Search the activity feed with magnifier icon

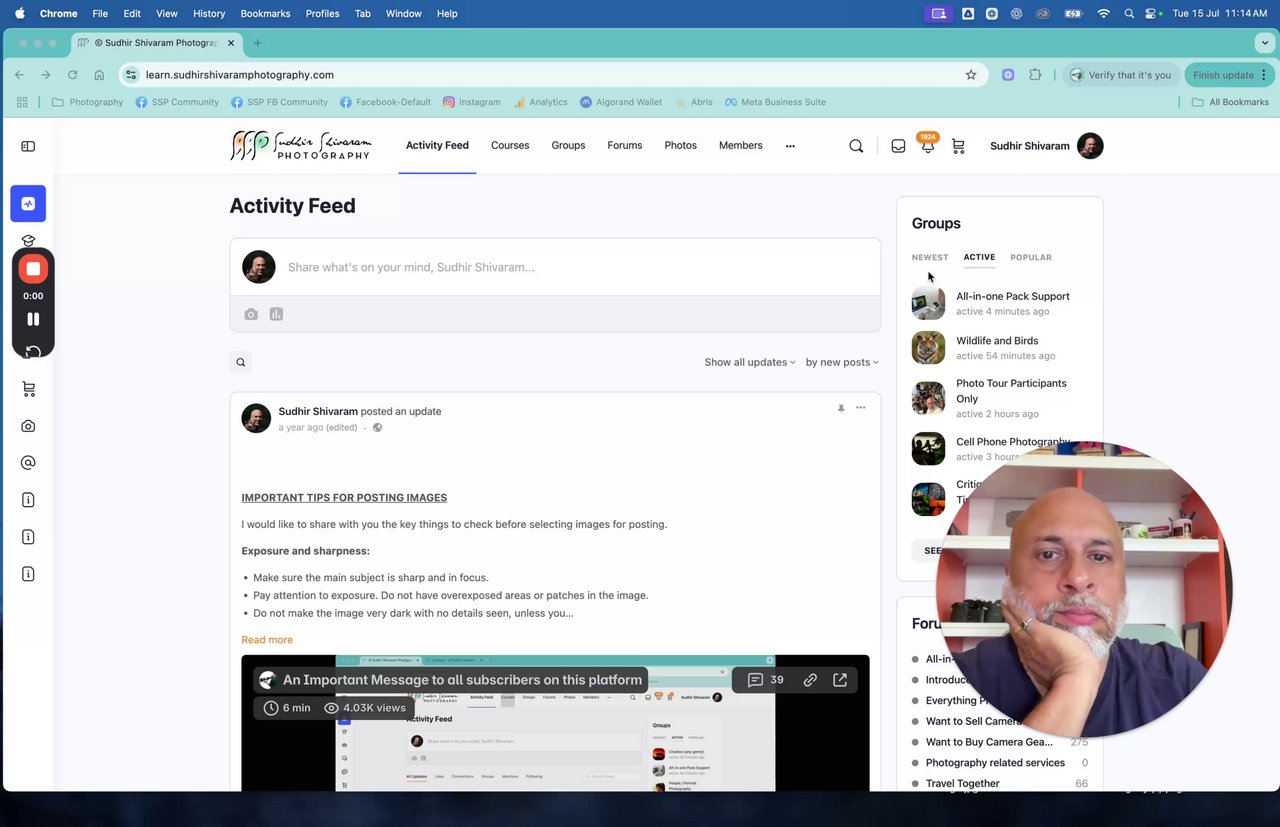point(241,362)
